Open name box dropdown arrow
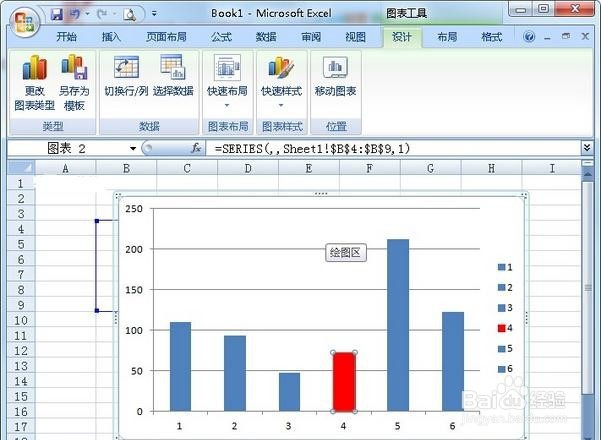Screen dimensions: 601x440 pyautogui.click(x=133, y=148)
